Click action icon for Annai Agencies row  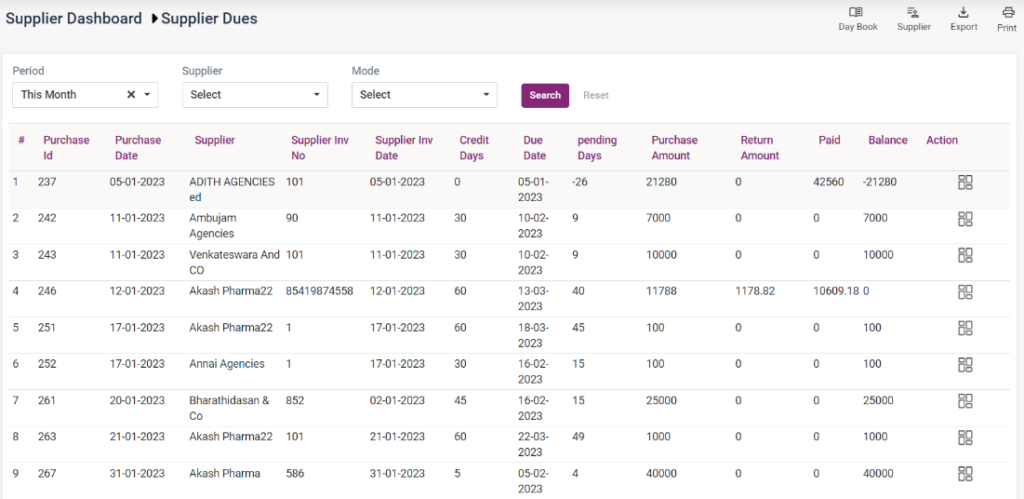point(965,364)
